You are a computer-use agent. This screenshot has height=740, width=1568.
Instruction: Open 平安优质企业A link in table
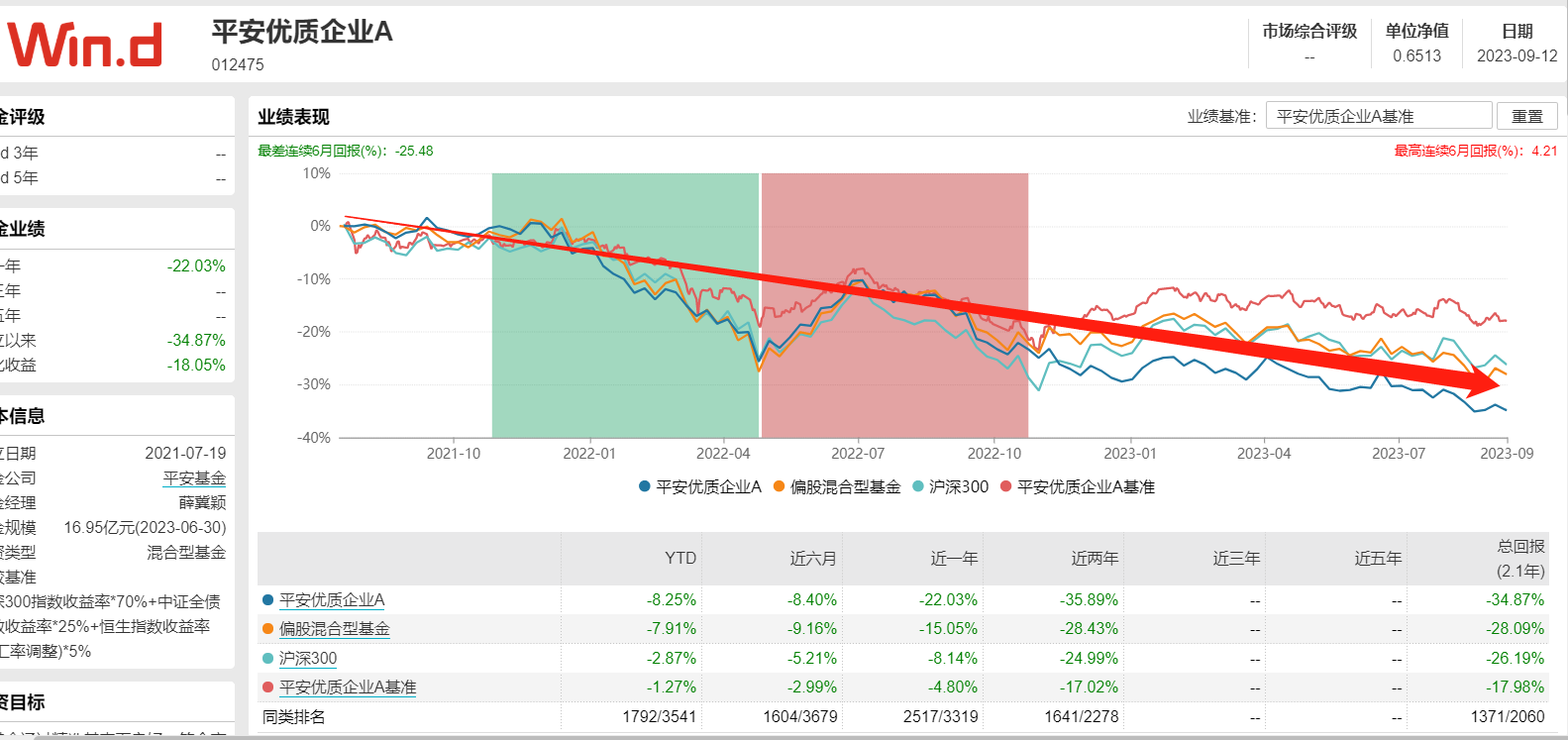pos(332,600)
